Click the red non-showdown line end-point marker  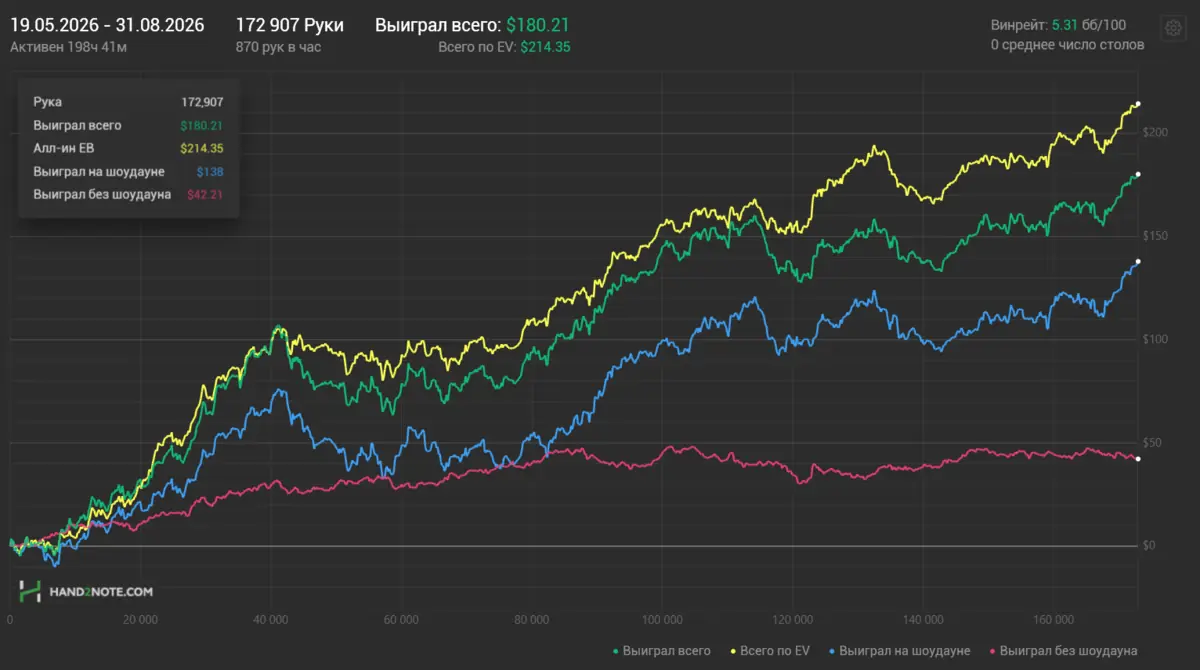(x=1138, y=458)
